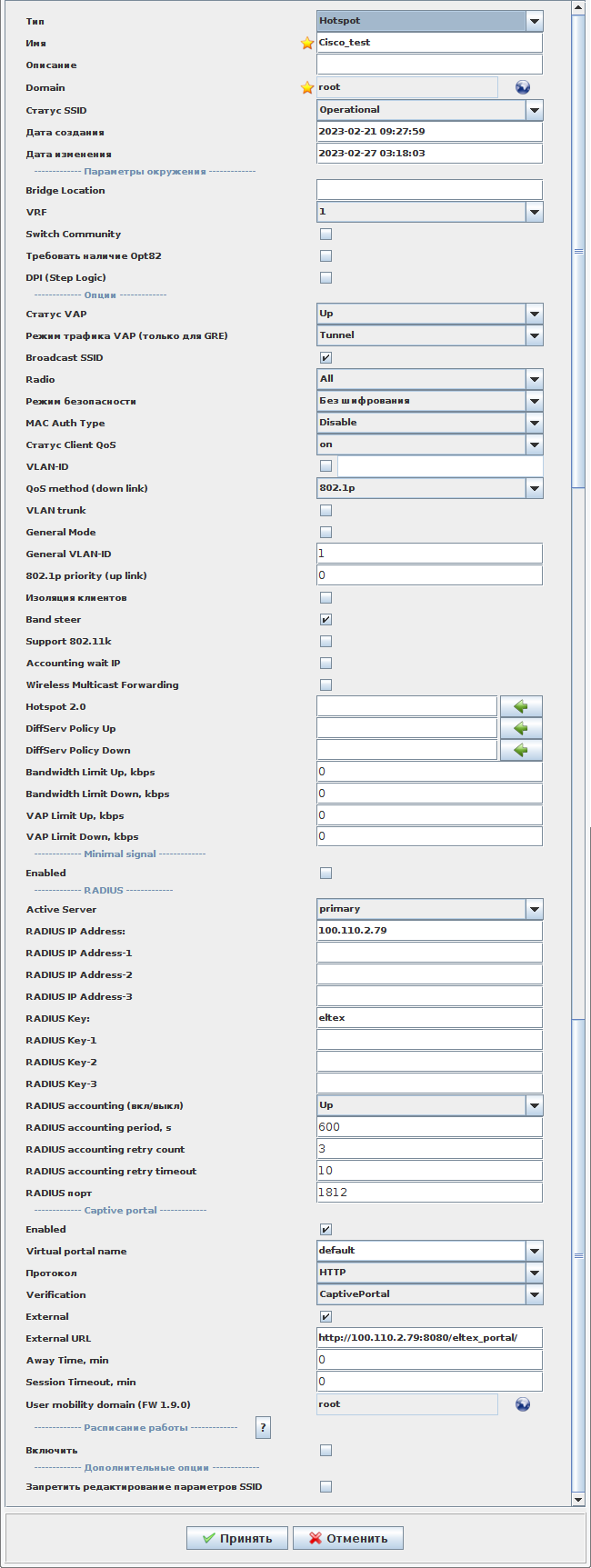Click the globe icon beside User mobility domain
The width and height of the screenshot is (591, 1568).
click(522, 1404)
